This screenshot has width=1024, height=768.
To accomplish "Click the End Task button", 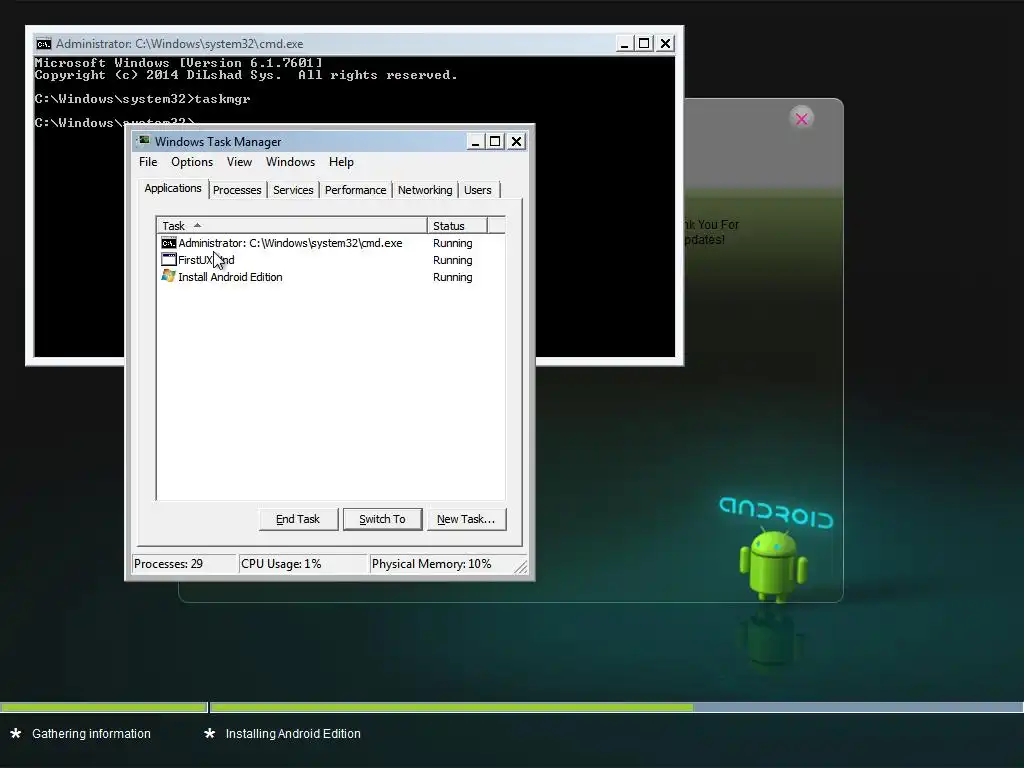I will [298, 519].
